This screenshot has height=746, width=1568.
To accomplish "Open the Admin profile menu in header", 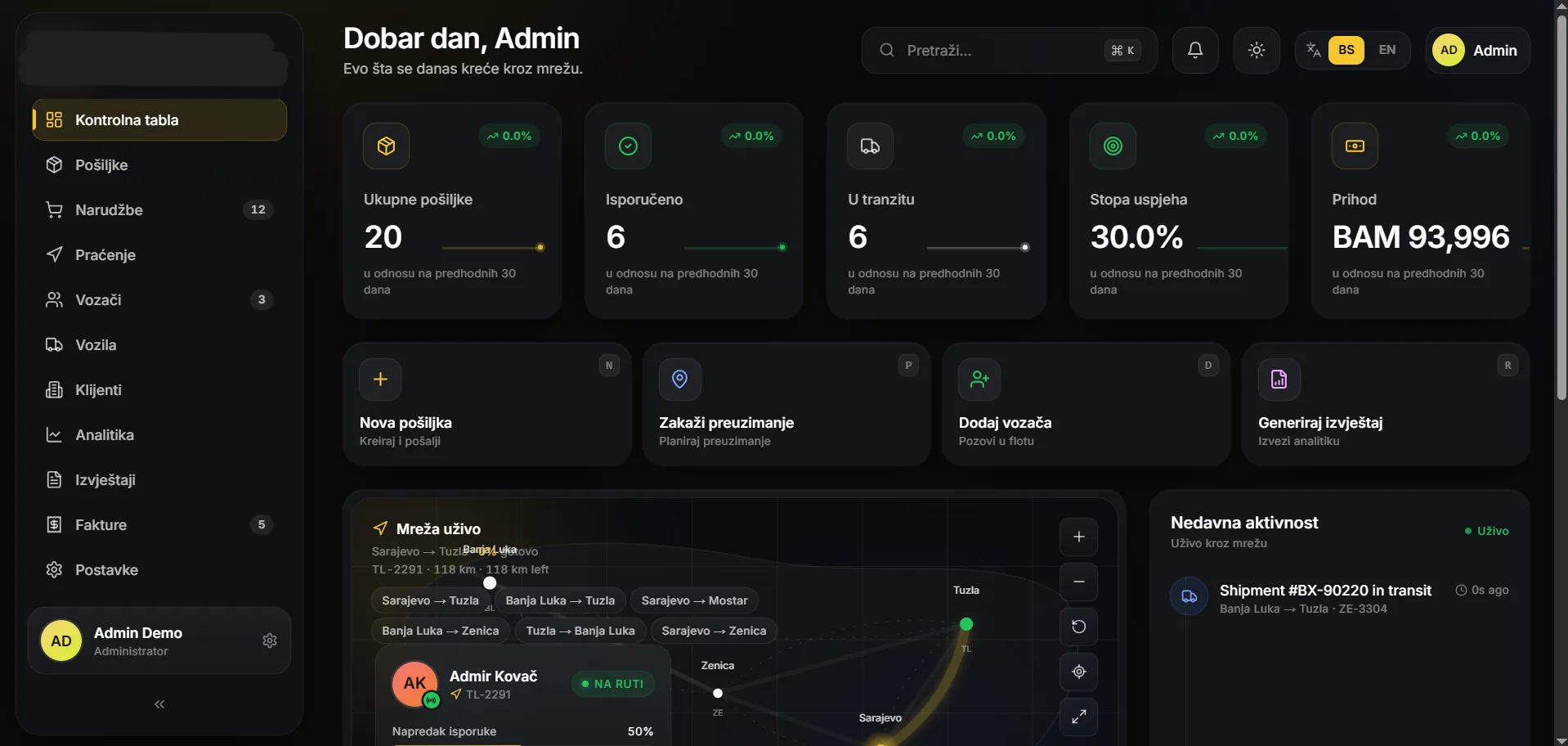I will coord(1478,51).
